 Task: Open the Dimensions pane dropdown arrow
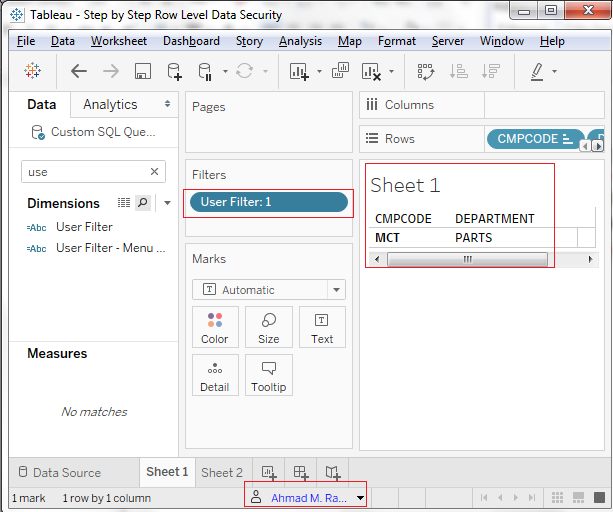167,203
